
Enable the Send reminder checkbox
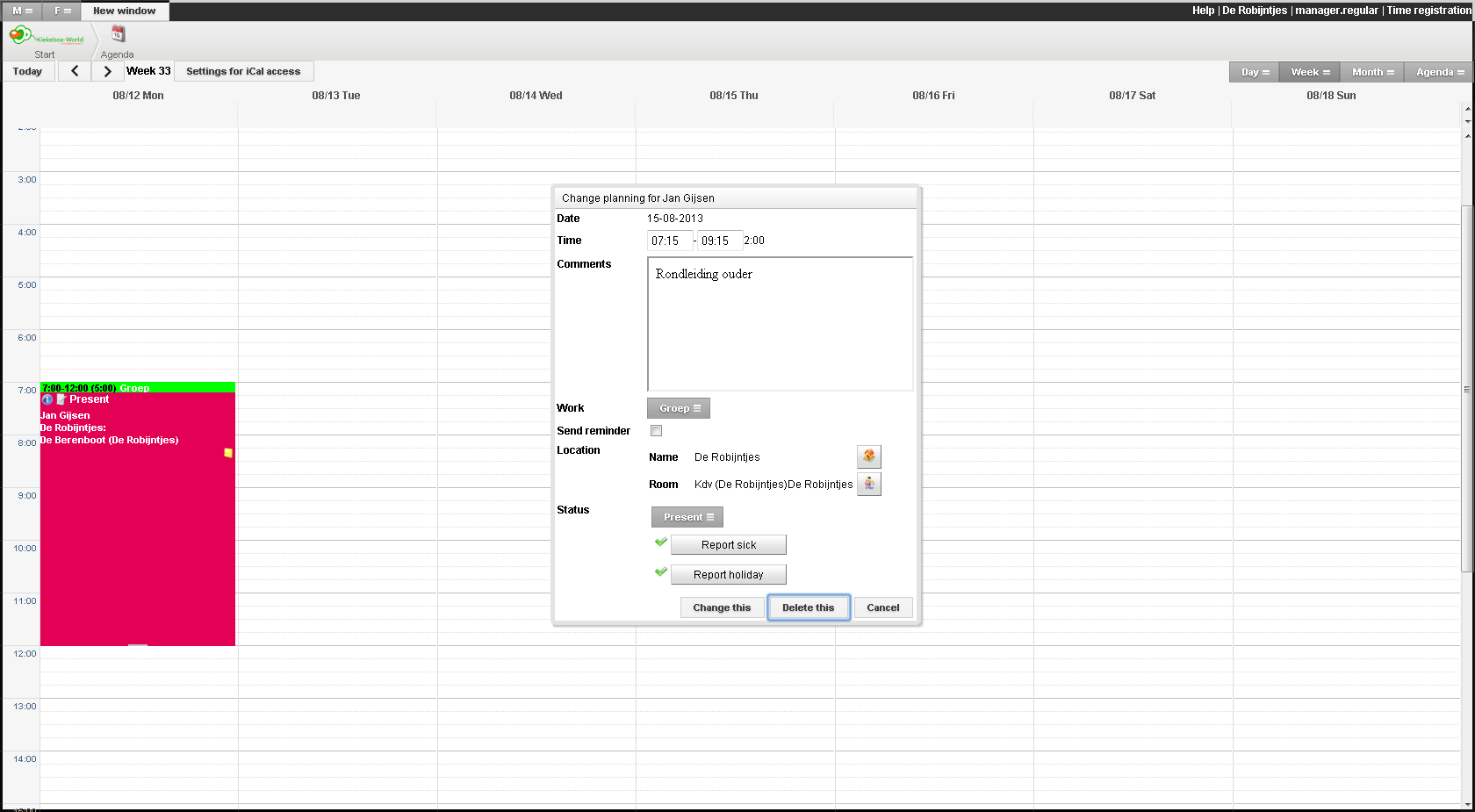coord(656,430)
